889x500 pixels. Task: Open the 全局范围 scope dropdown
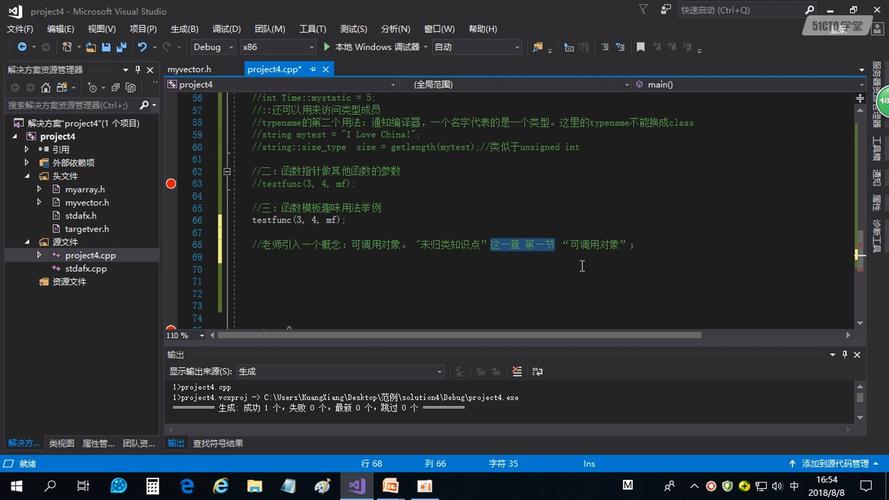[515, 84]
